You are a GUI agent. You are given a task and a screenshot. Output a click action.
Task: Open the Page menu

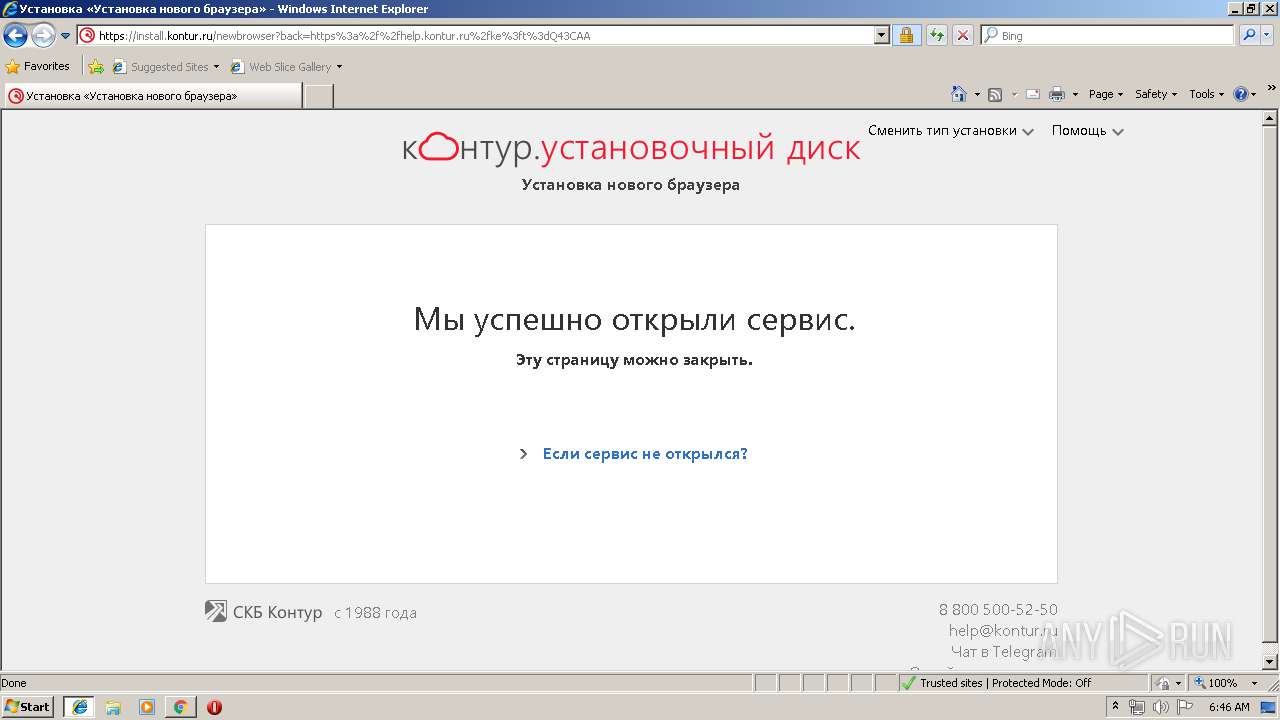(1106, 94)
